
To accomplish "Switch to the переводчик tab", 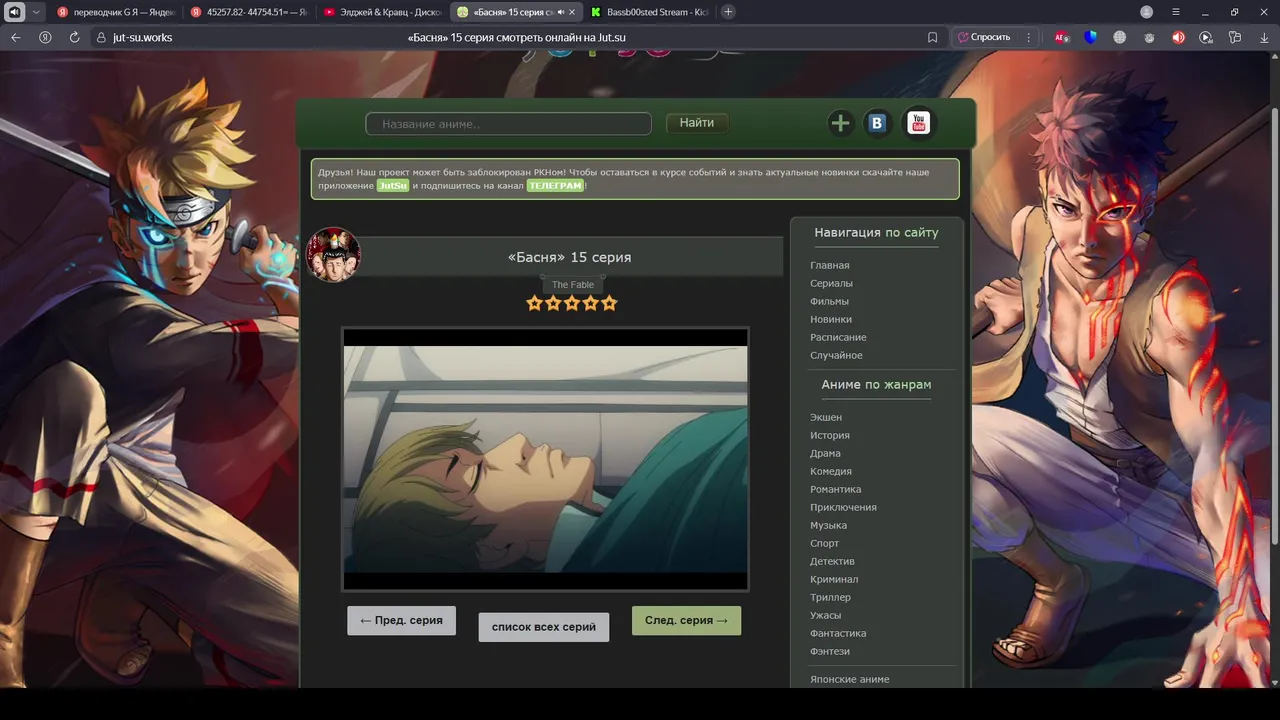I will [x=115, y=12].
